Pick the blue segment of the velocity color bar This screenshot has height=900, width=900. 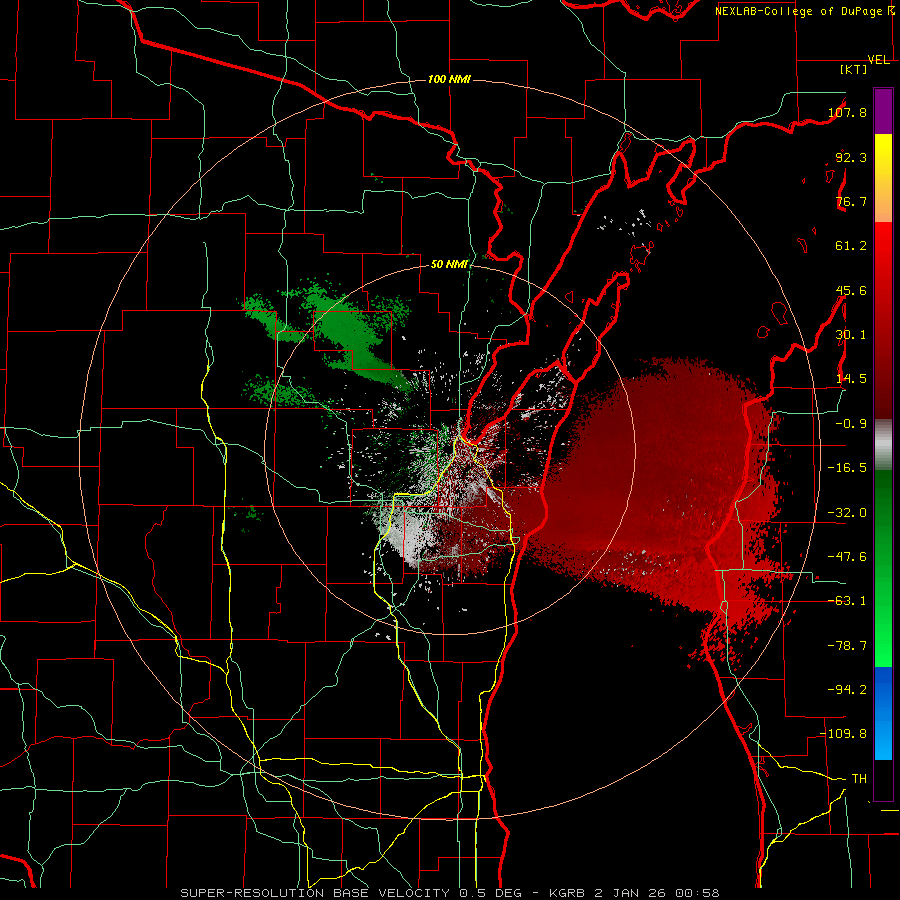coord(883,713)
